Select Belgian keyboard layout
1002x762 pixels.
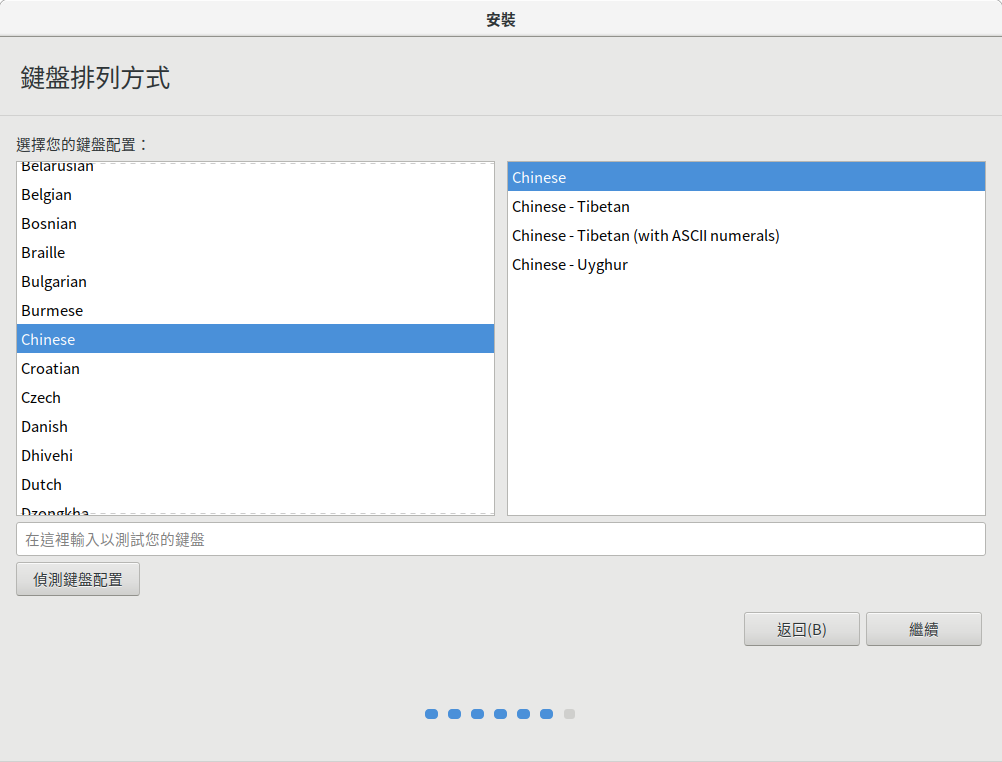pos(47,195)
